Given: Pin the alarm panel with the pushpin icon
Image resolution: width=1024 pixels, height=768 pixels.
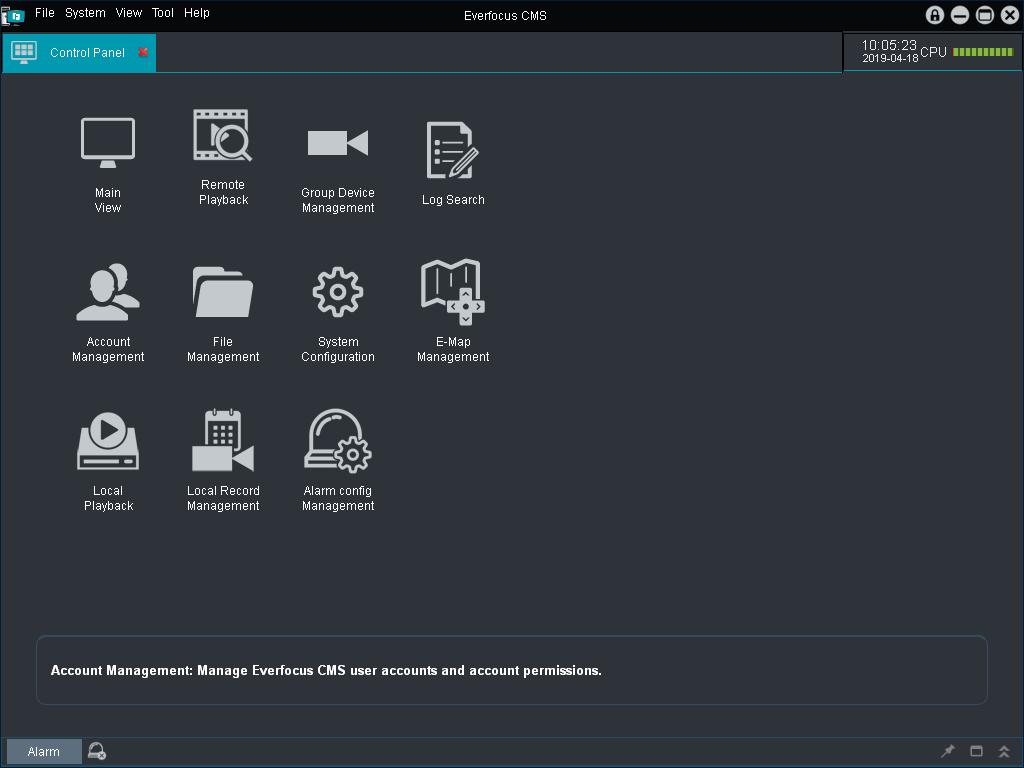Looking at the screenshot, I should coord(947,751).
